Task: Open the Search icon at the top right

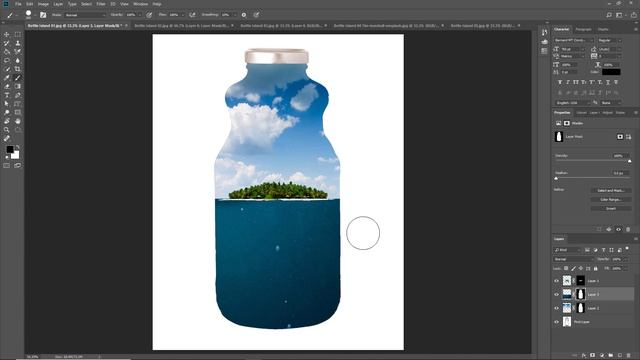Action: [x=609, y=15]
